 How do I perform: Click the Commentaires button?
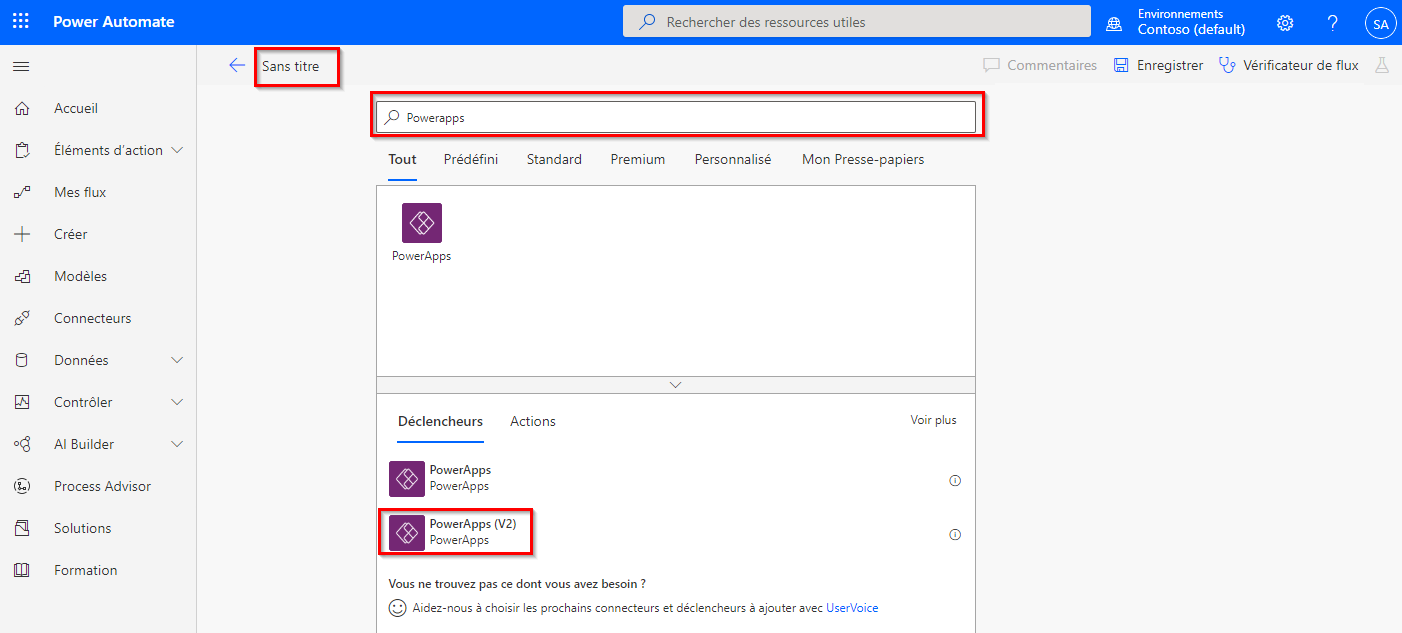pos(1040,65)
